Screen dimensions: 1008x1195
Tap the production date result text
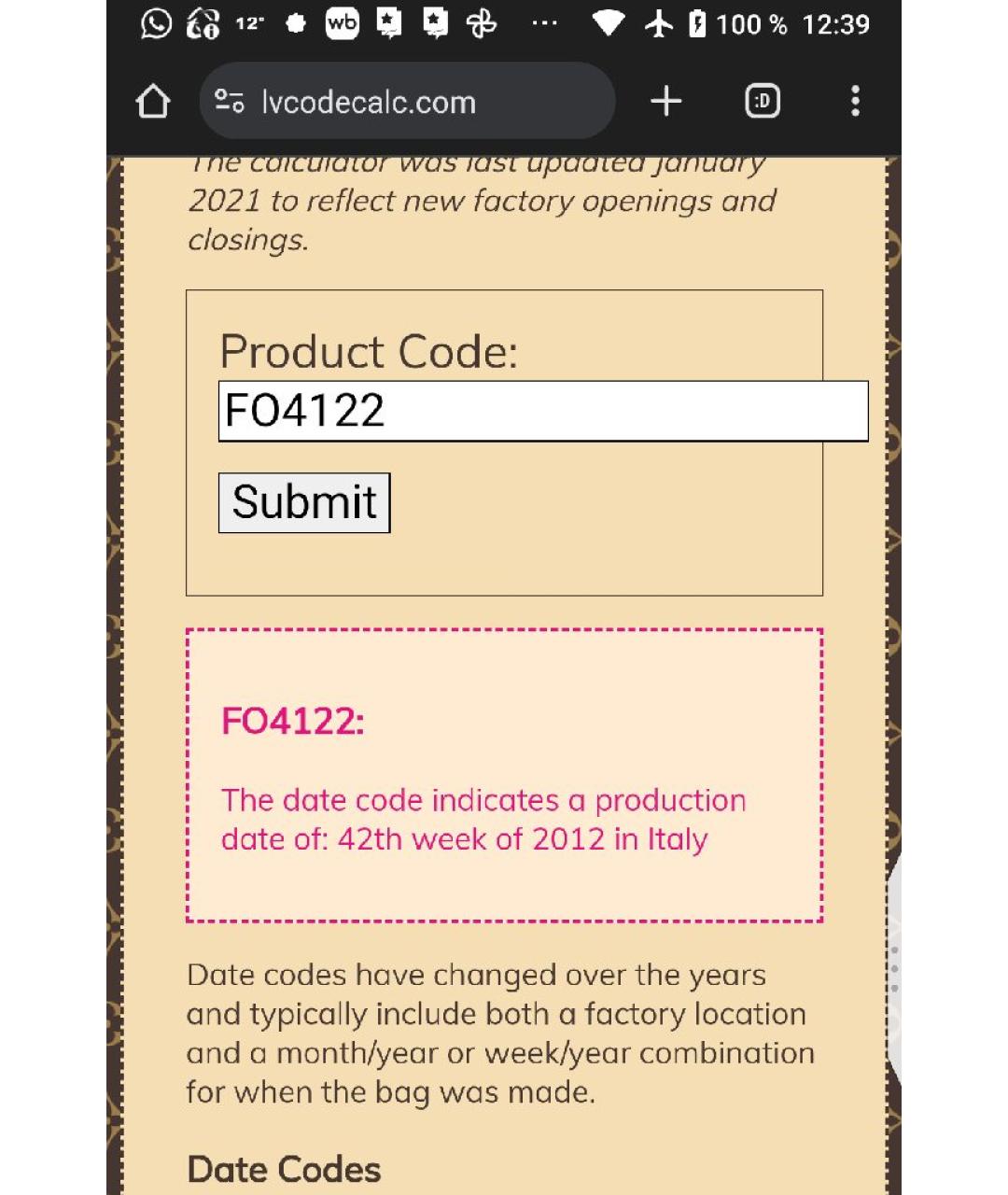[x=483, y=820]
